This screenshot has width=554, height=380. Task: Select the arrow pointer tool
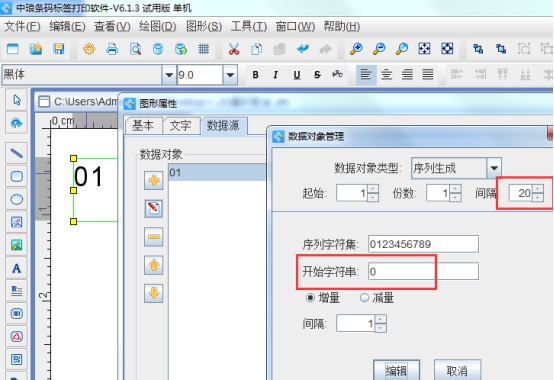click(x=17, y=100)
